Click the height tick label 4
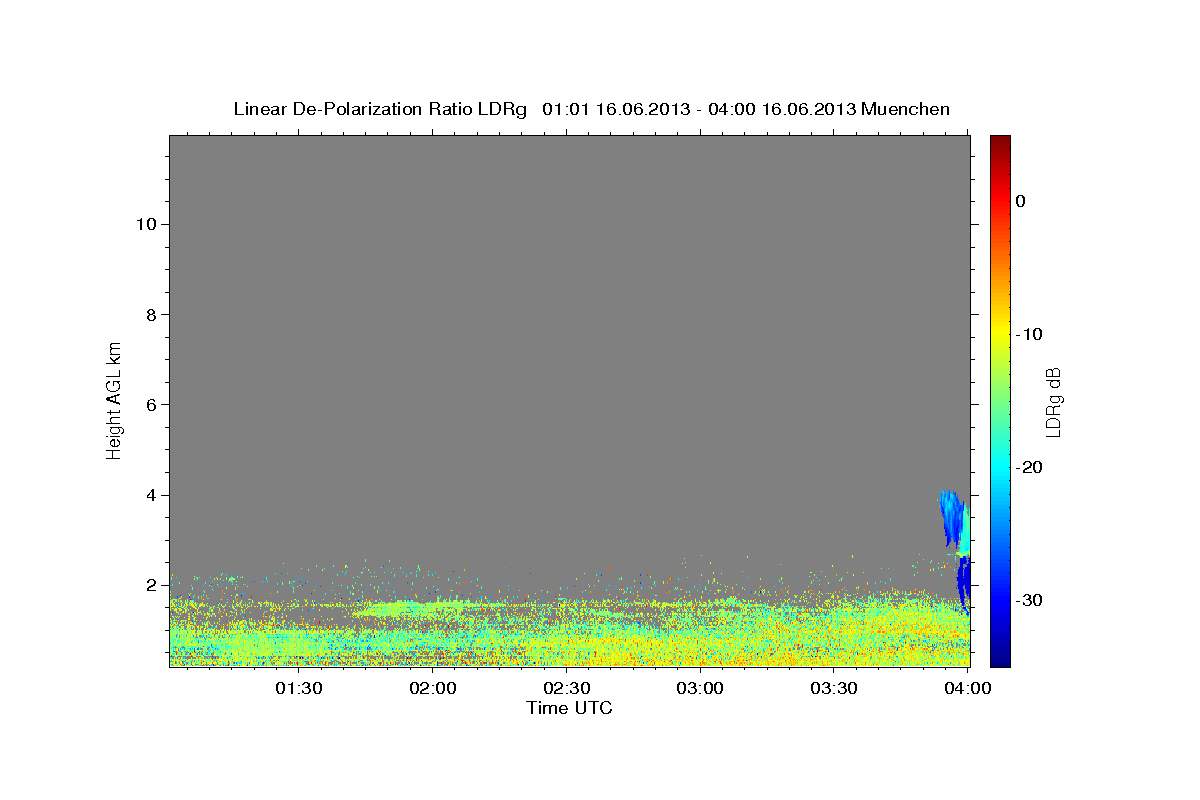Screen dimensions: 1200x800 tap(152, 495)
